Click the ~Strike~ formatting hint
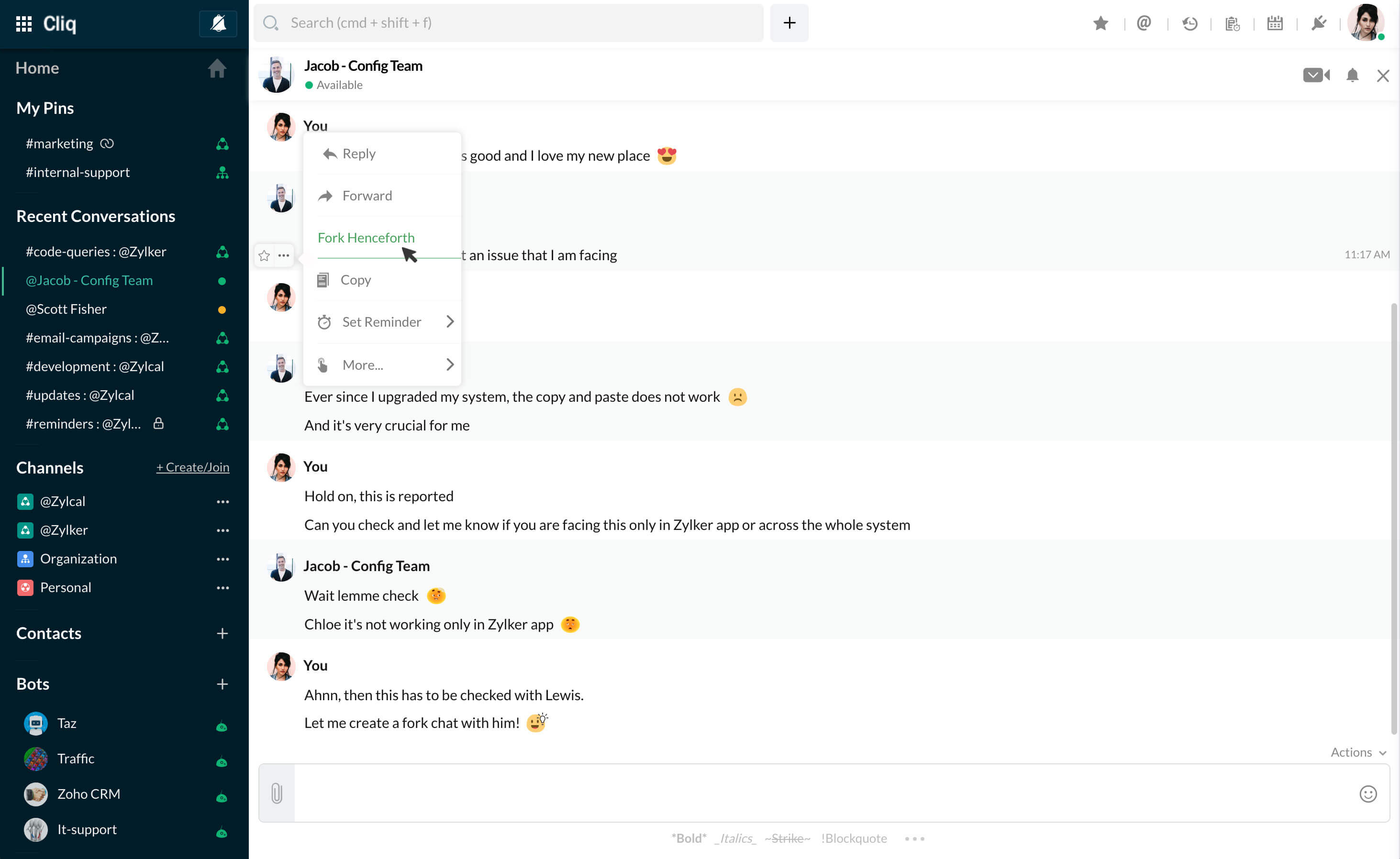1400x859 pixels. [787, 838]
